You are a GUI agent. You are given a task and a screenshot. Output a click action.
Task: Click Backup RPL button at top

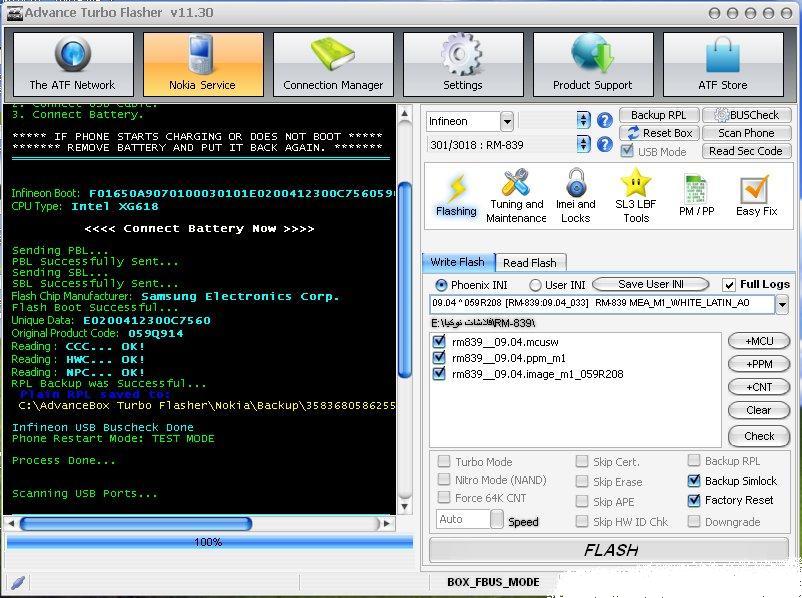[x=659, y=115]
